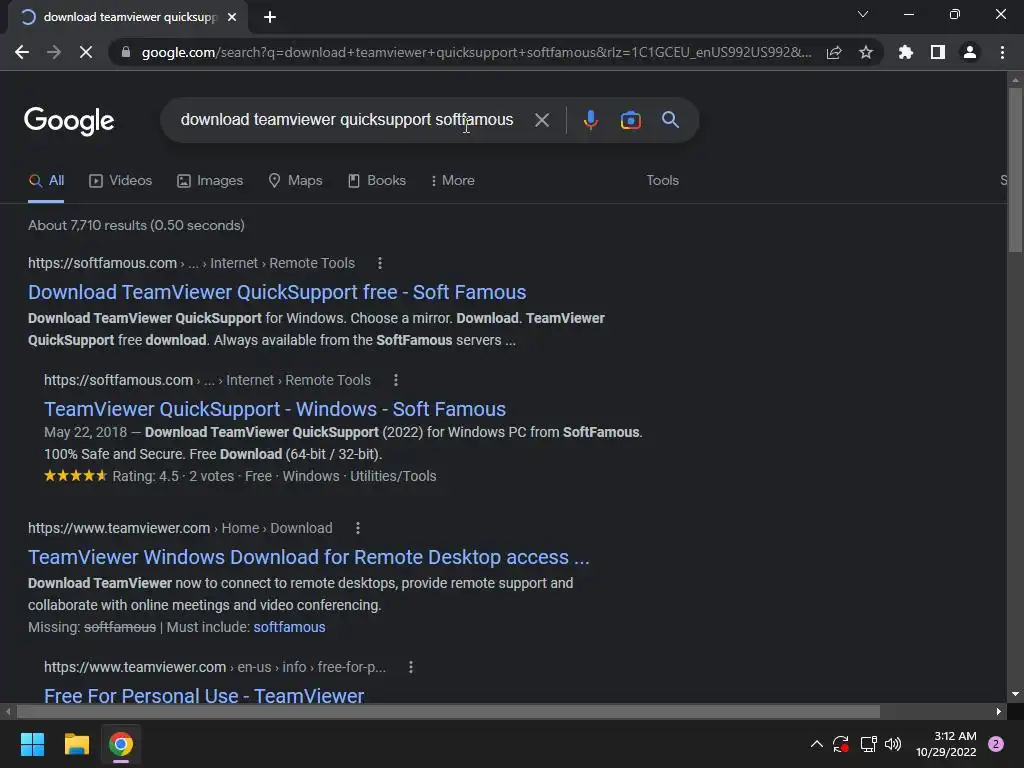Open search Tools options

pos(662,180)
